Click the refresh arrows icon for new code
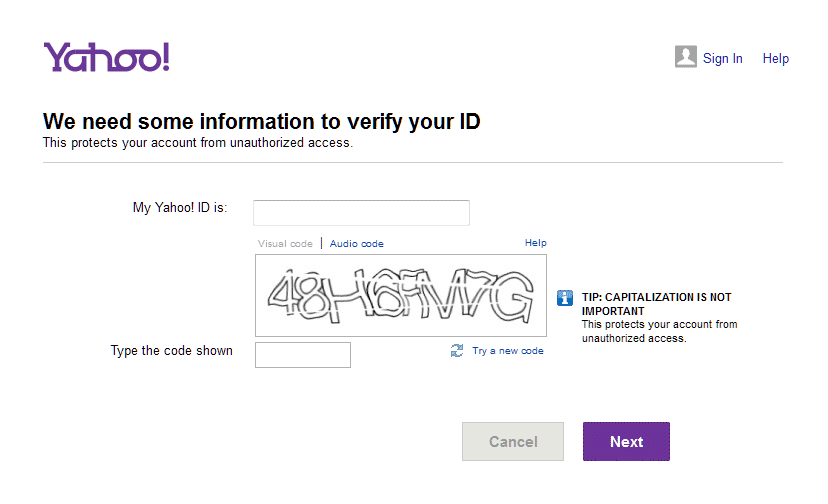This screenshot has height=504, width=828. coord(457,350)
